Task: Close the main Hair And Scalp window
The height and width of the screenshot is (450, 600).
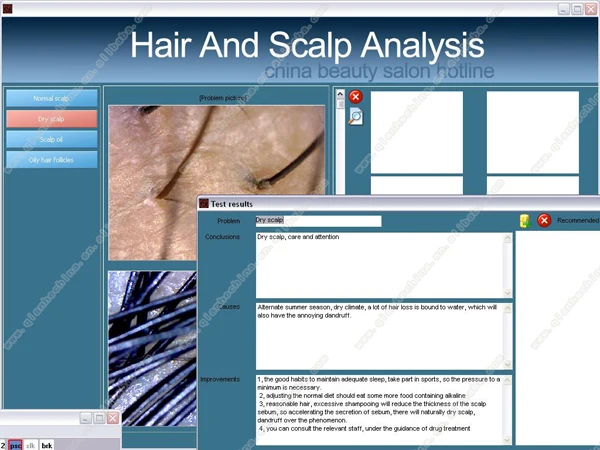Action: coord(591,9)
